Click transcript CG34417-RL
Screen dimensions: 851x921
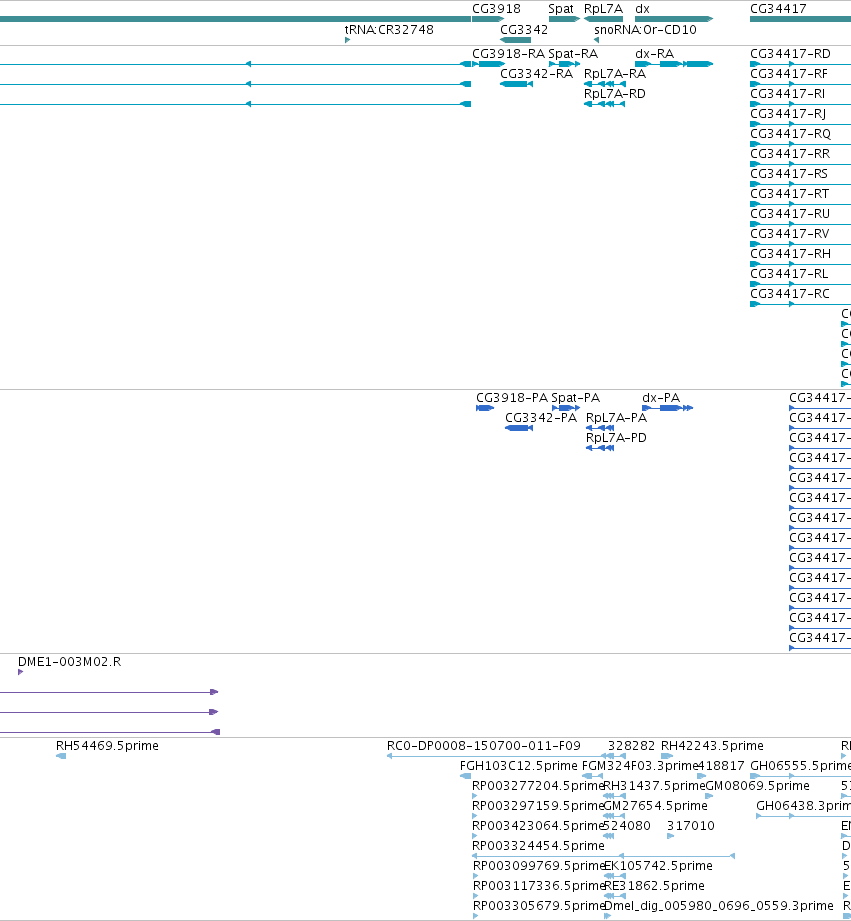point(800,284)
